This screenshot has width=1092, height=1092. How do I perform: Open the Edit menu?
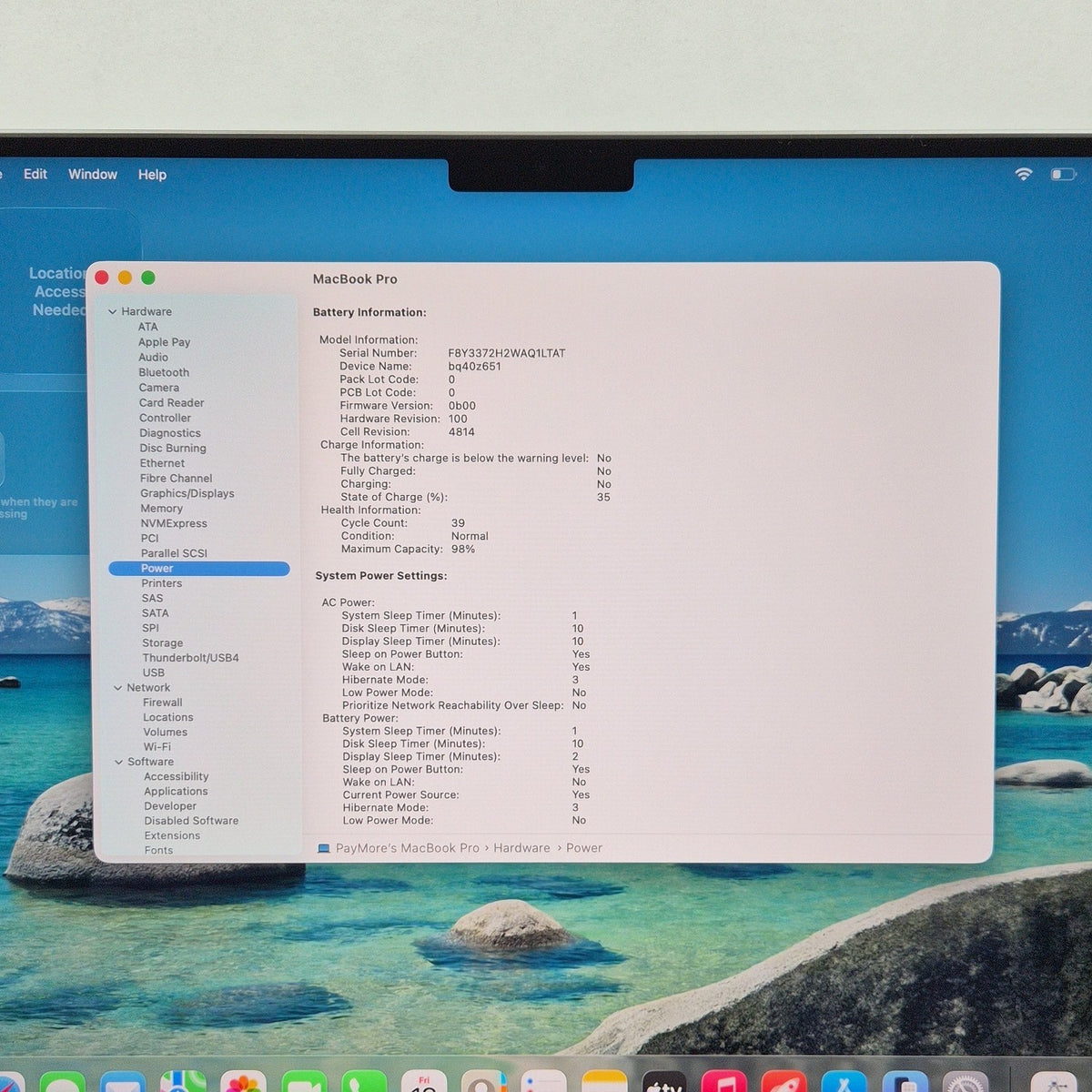pos(35,174)
